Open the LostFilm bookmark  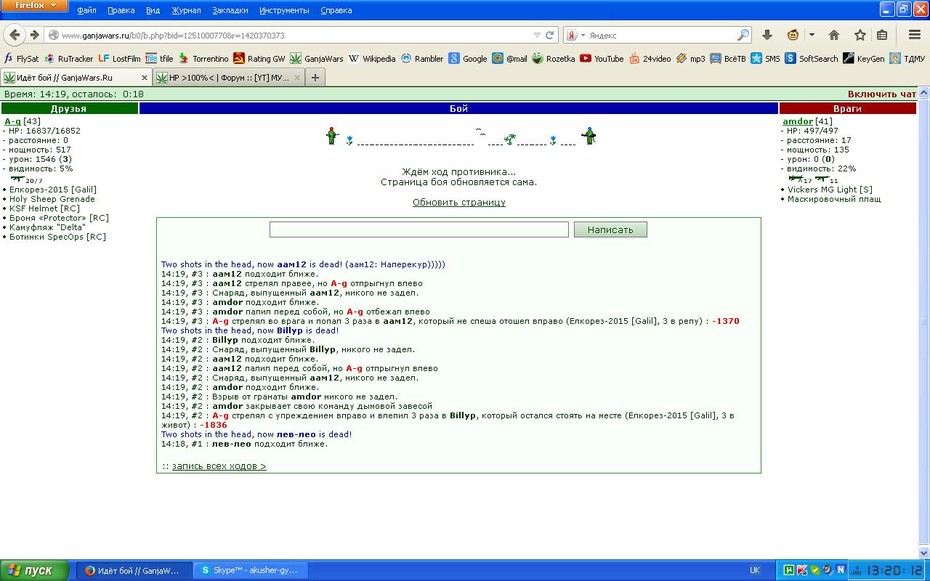[120, 59]
